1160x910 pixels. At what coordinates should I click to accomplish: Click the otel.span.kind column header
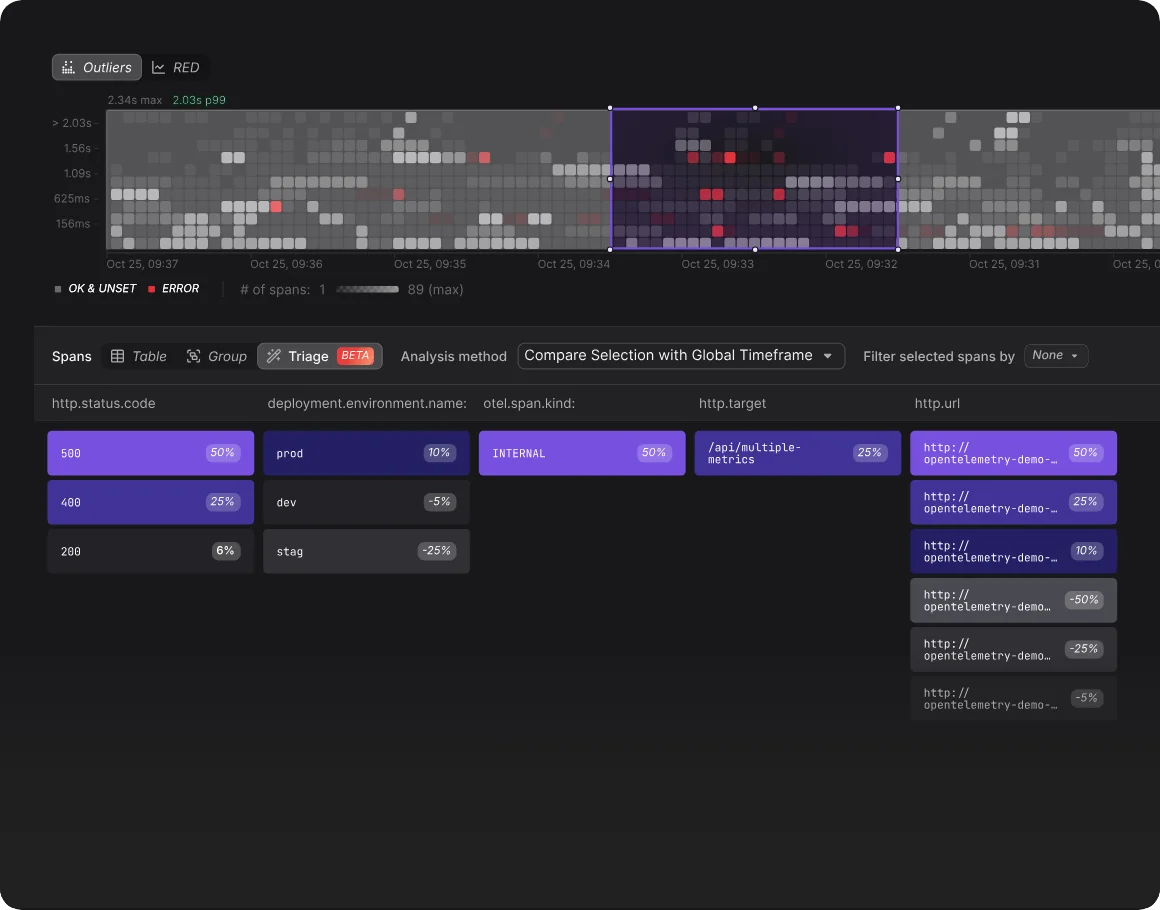point(529,403)
